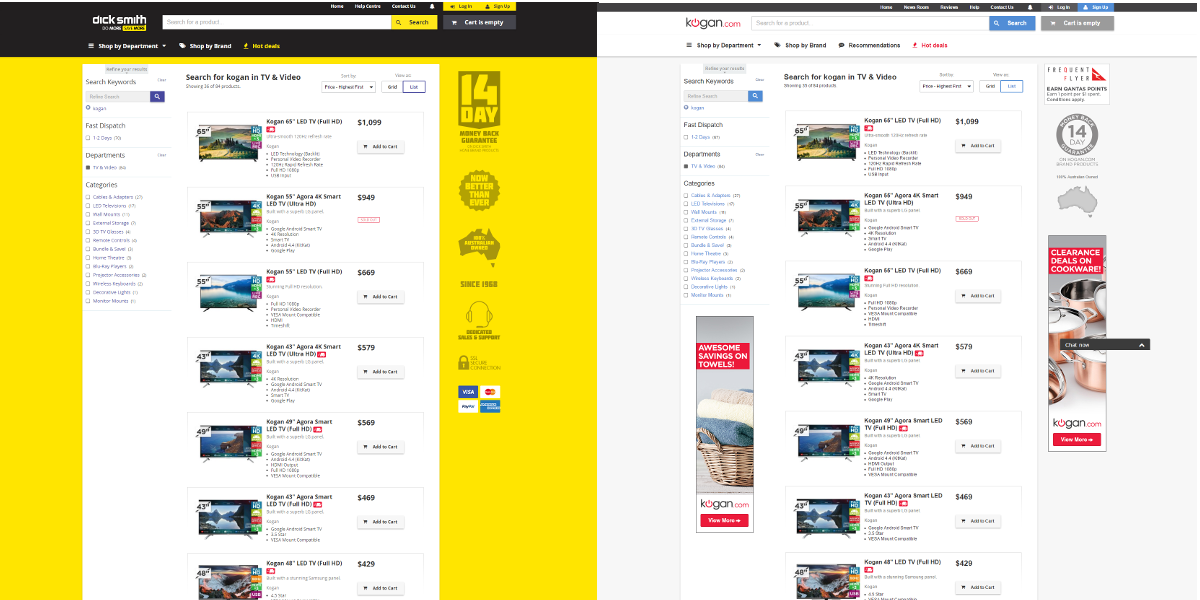Click the grey Australia map icon on Kogan

(1077, 200)
